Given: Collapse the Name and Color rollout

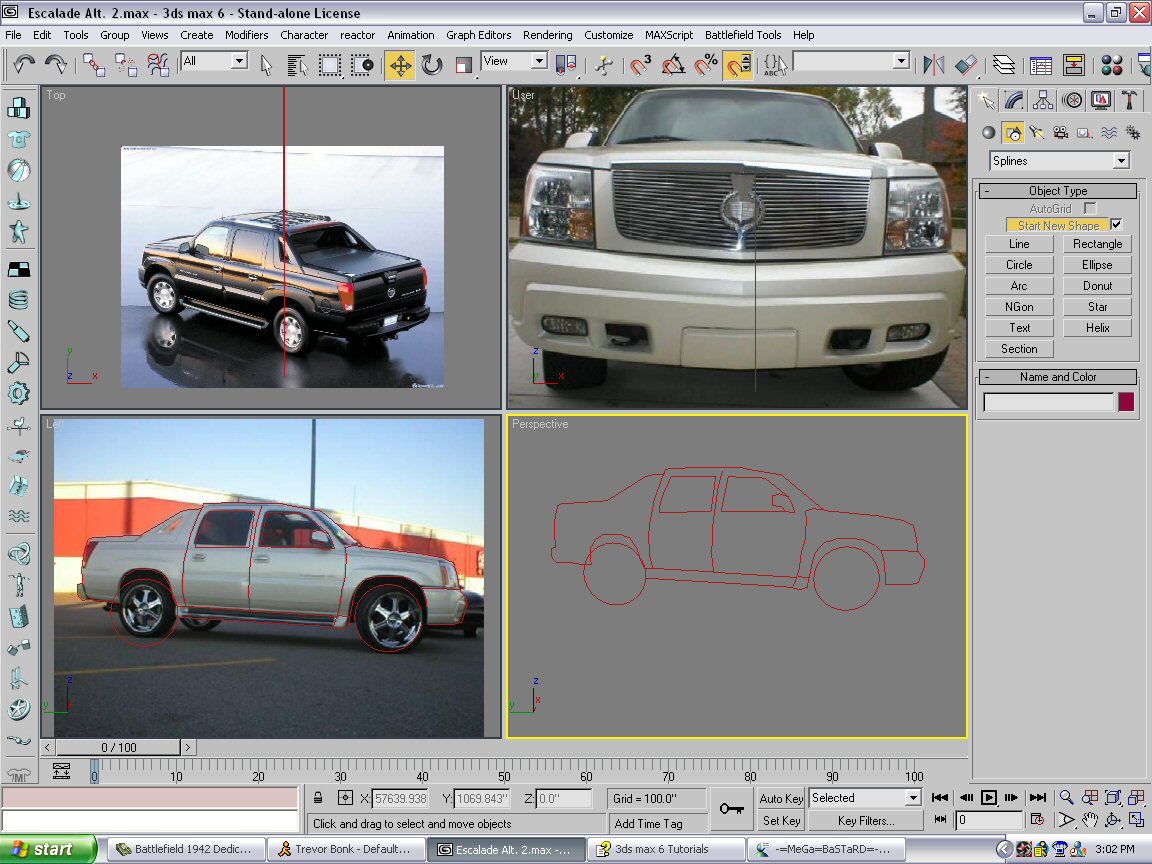Looking at the screenshot, I should (x=1058, y=377).
